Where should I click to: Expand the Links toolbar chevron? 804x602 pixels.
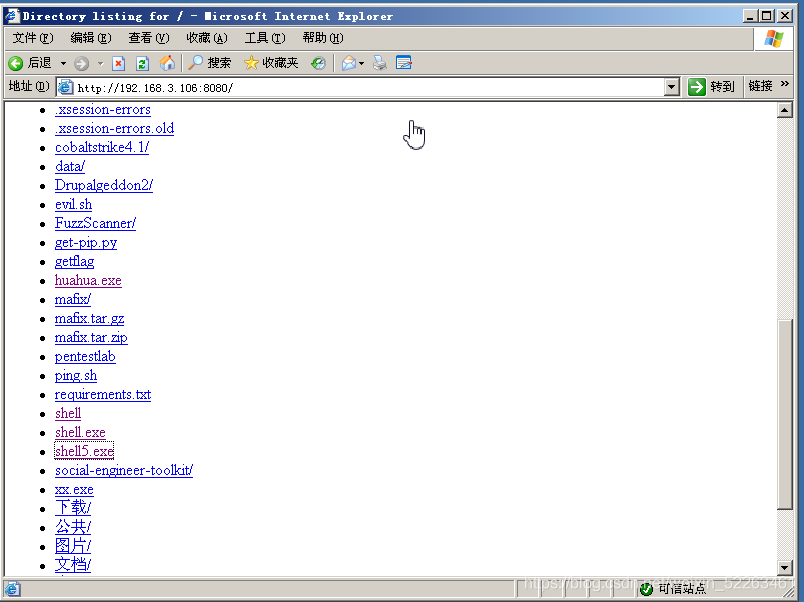tap(785, 84)
